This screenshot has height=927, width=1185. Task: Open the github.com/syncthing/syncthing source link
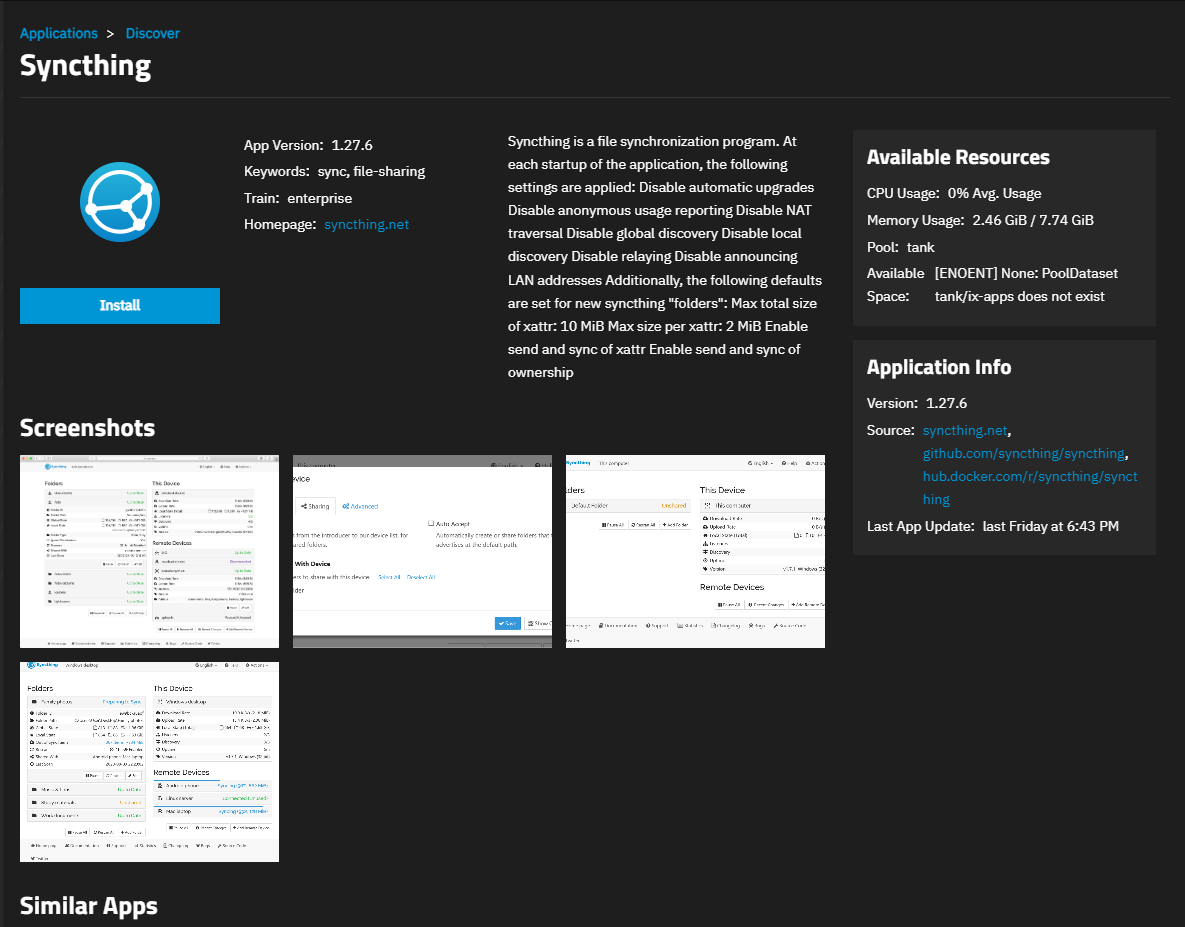(1024, 453)
